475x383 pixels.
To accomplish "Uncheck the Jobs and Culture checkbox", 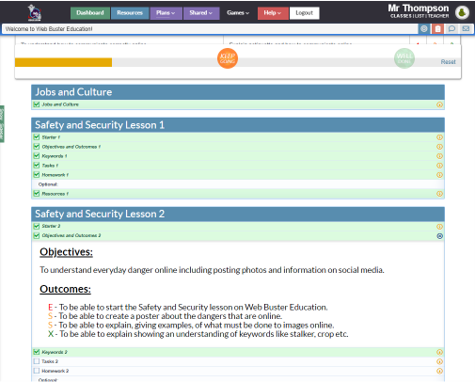I will (x=37, y=104).
